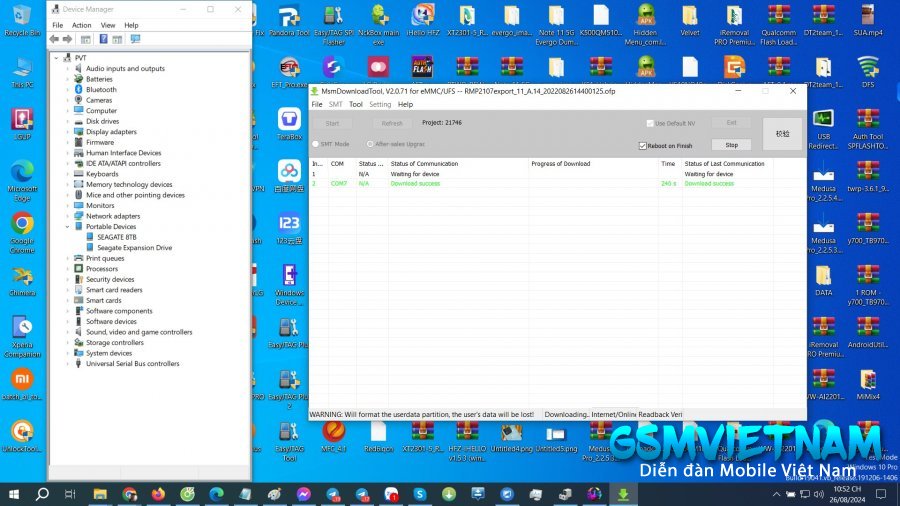Launch Microsoft Edge from the desktop
This screenshot has width=900, height=506.
pos(22,180)
